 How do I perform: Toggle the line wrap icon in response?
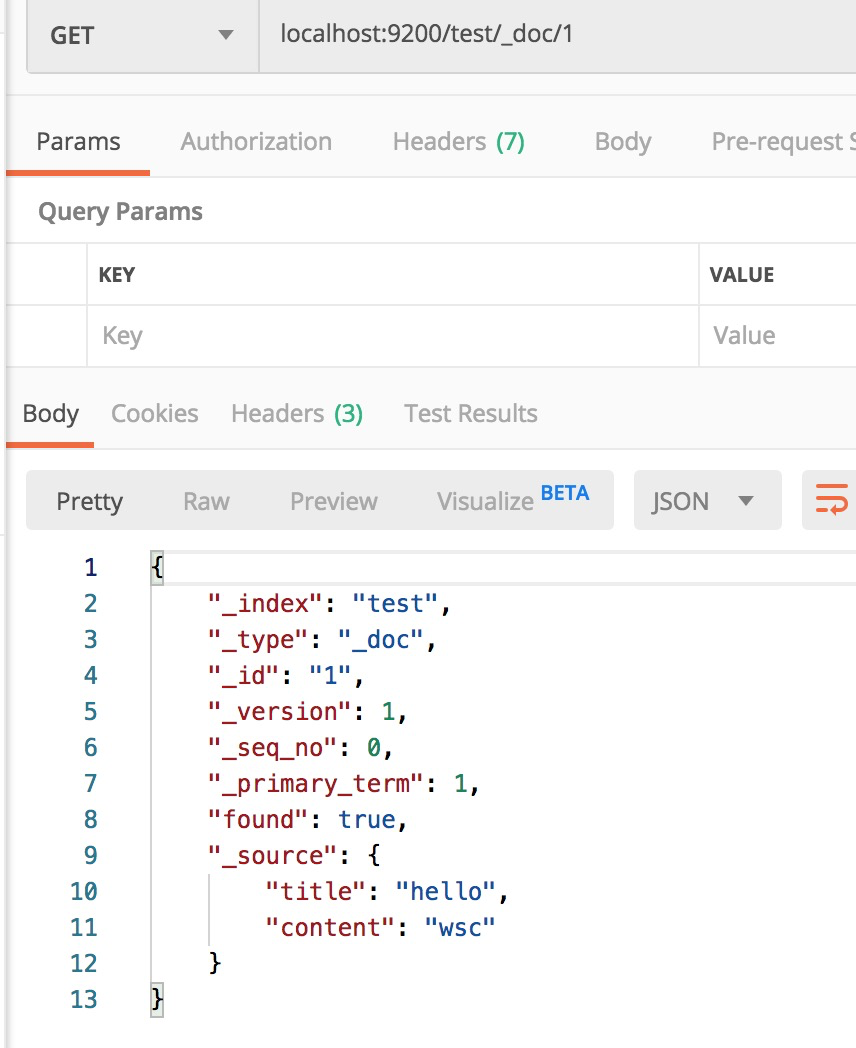click(x=832, y=500)
